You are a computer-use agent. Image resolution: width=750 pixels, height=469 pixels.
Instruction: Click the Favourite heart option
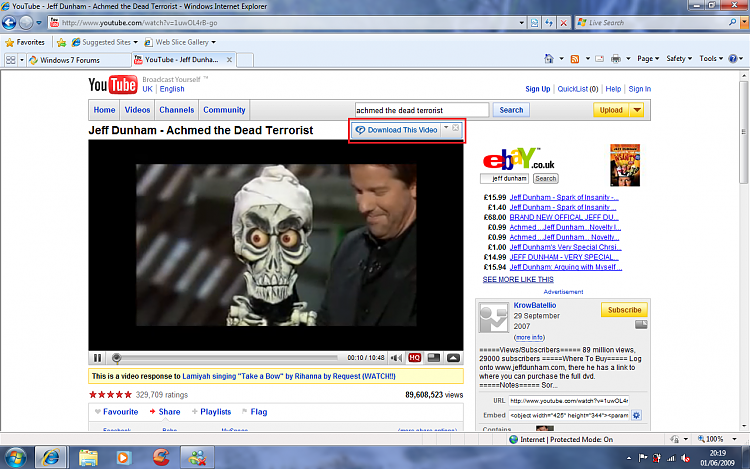pos(116,412)
